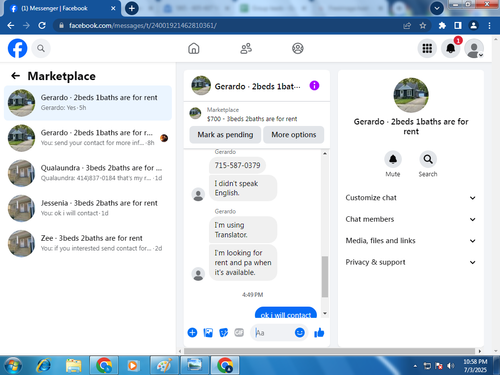This screenshot has height=375, width=500.
Task: Click the taskbar volume speaker icon
Action: click(450, 366)
